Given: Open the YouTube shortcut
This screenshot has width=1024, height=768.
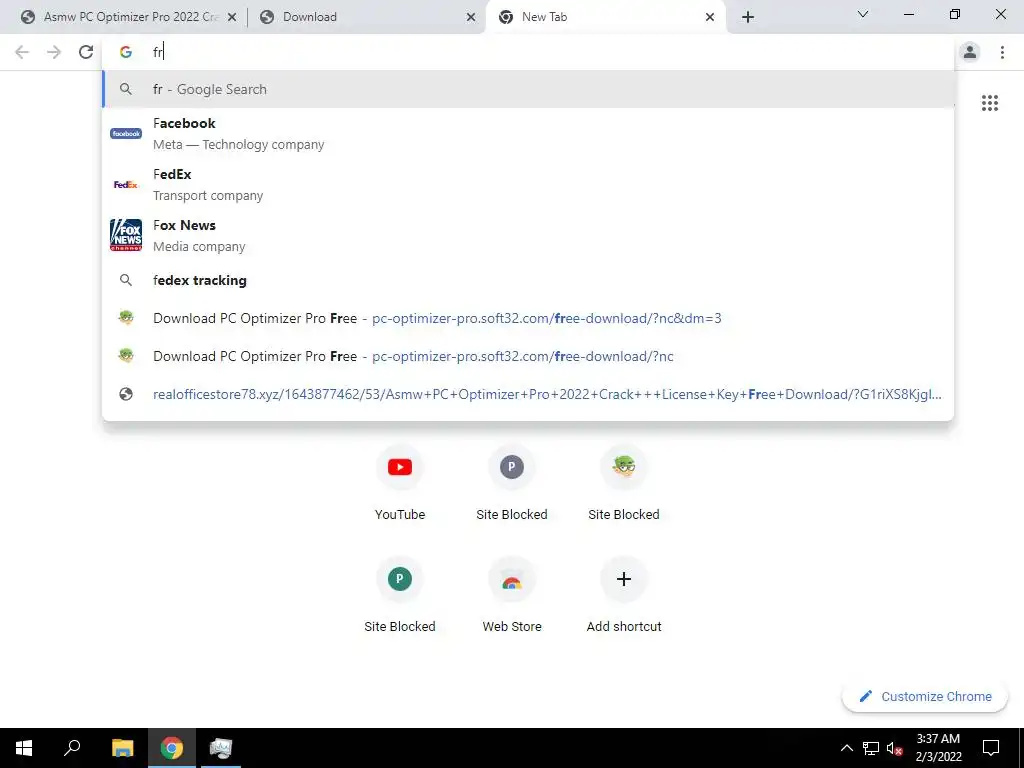Looking at the screenshot, I should click(400, 483).
